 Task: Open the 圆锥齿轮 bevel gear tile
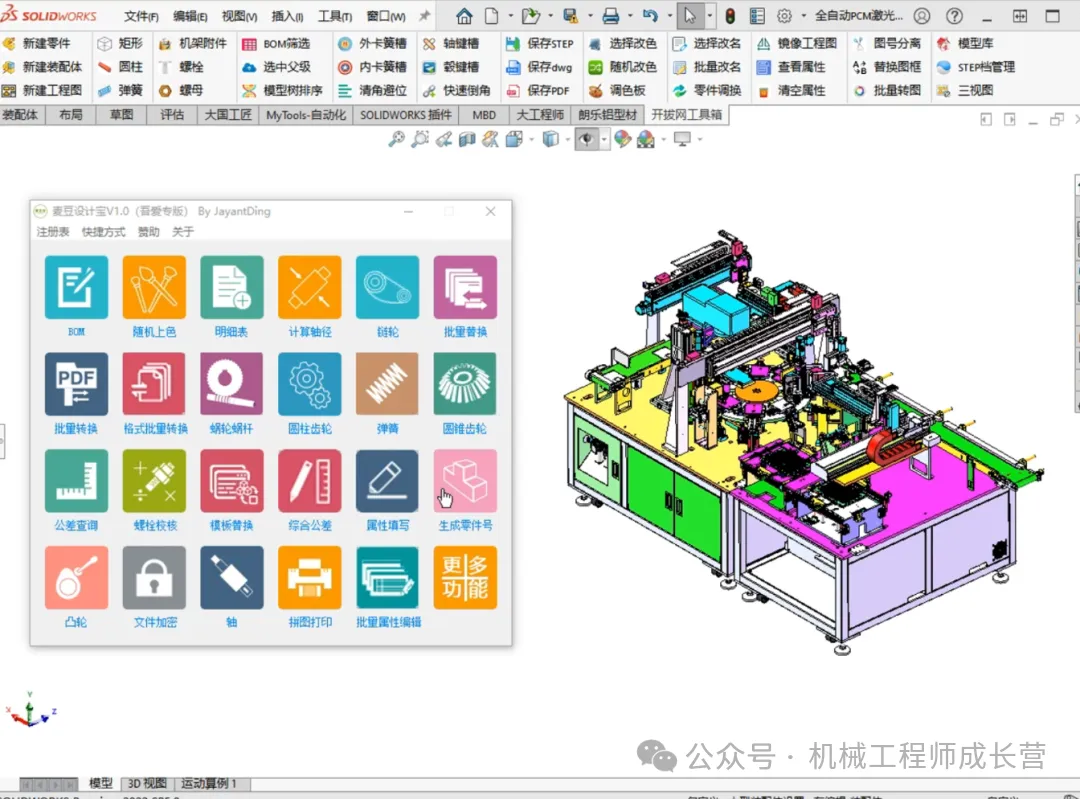(465, 384)
